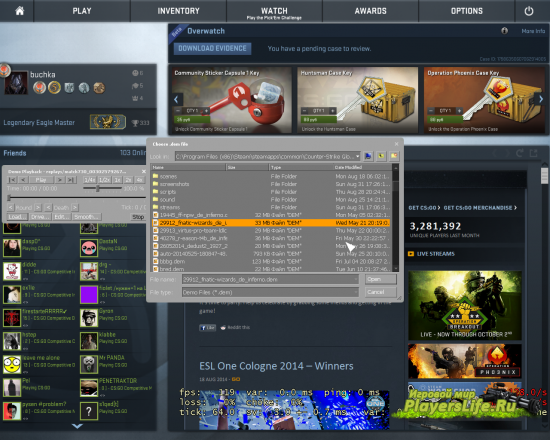Click Smooth... in Demo Playback
The image size is (550, 440).
pos(87,217)
